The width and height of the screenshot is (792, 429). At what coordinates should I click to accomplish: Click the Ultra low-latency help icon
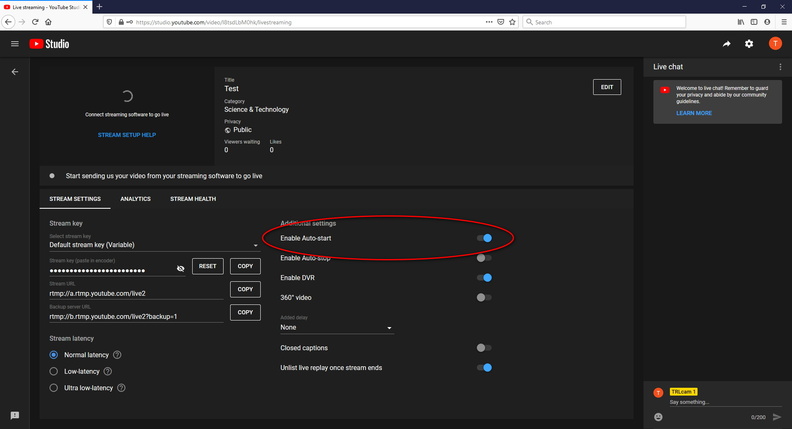[121, 388]
